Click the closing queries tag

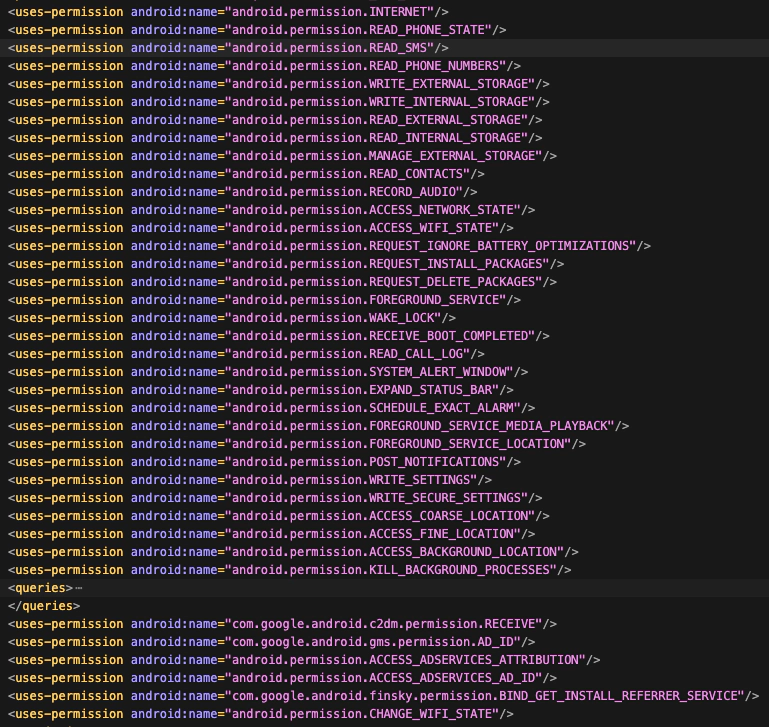click(x=43, y=606)
